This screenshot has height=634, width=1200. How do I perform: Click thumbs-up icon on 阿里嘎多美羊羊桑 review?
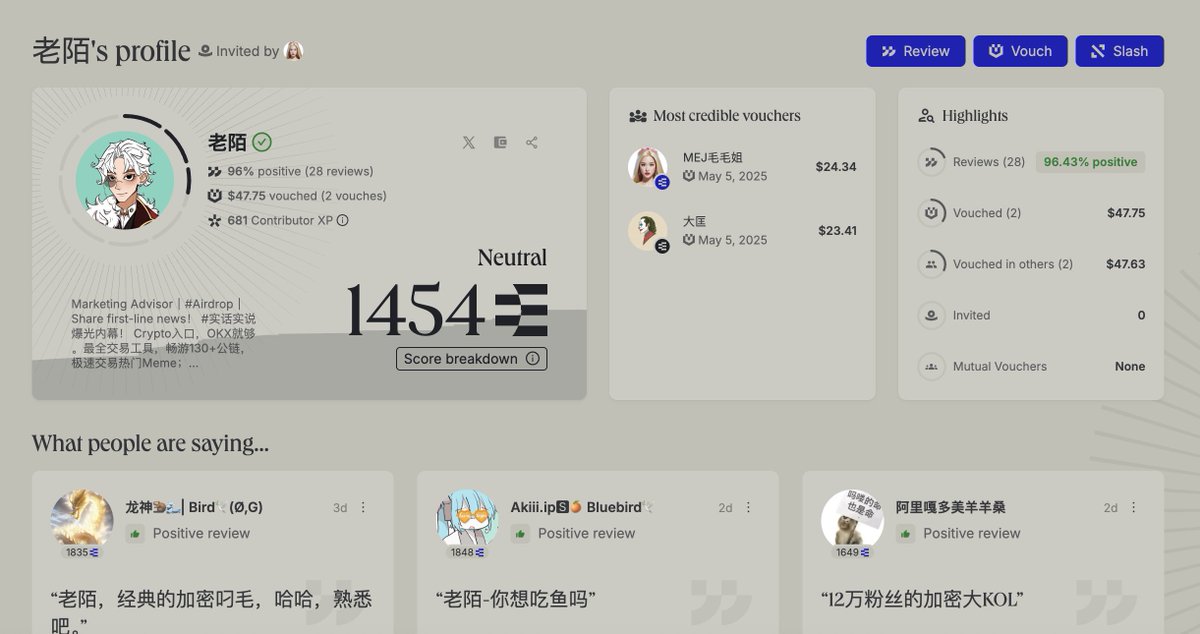905,534
